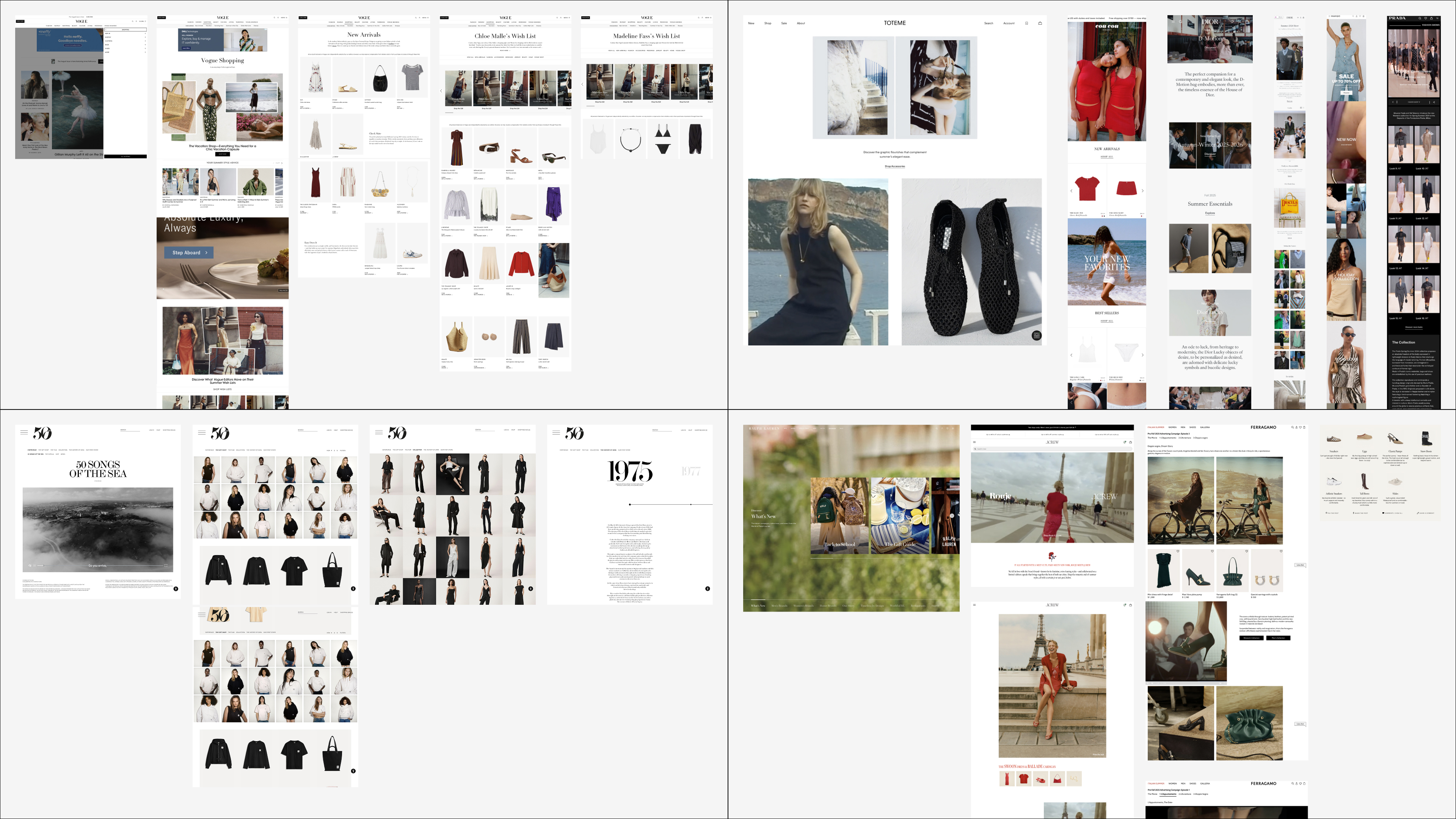Click next arrow in Cou Cou Best Sellers carousel
Screen dimensions: 1456x819
point(1142,355)
